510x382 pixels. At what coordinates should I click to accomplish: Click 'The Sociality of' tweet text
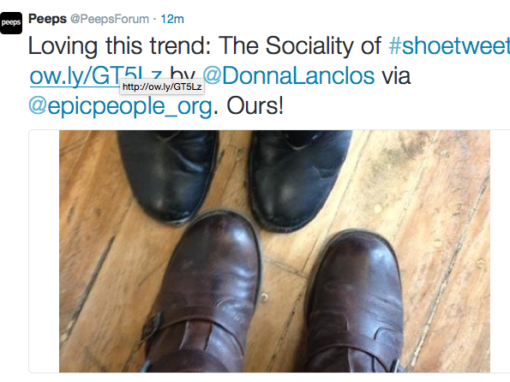300,45
